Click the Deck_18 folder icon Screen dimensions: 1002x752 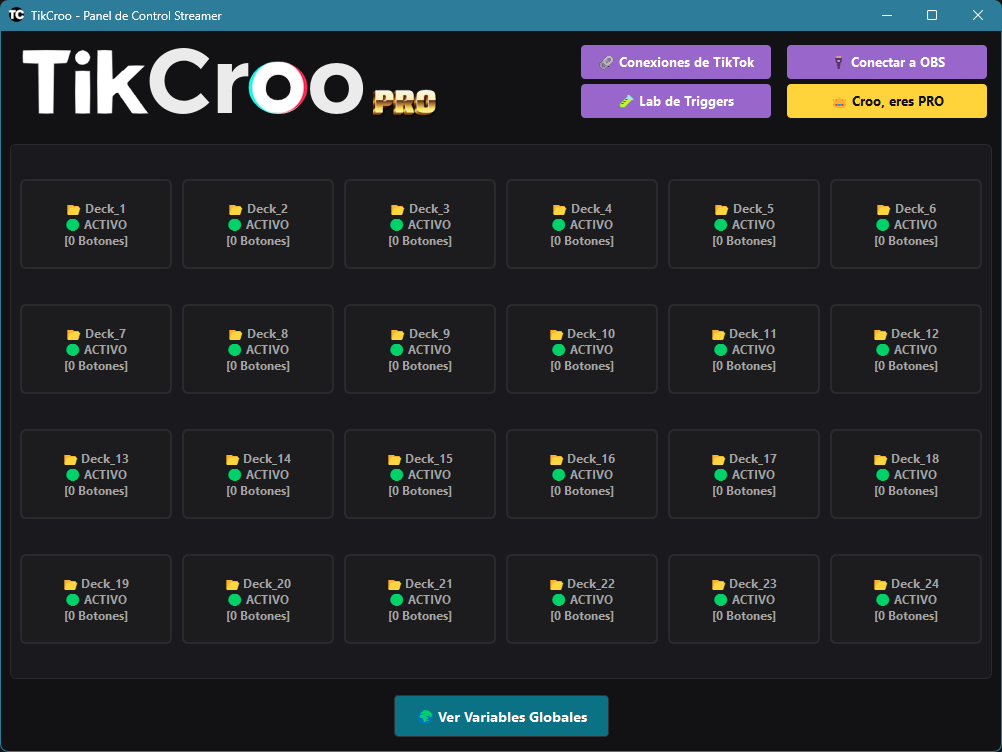(x=880, y=459)
